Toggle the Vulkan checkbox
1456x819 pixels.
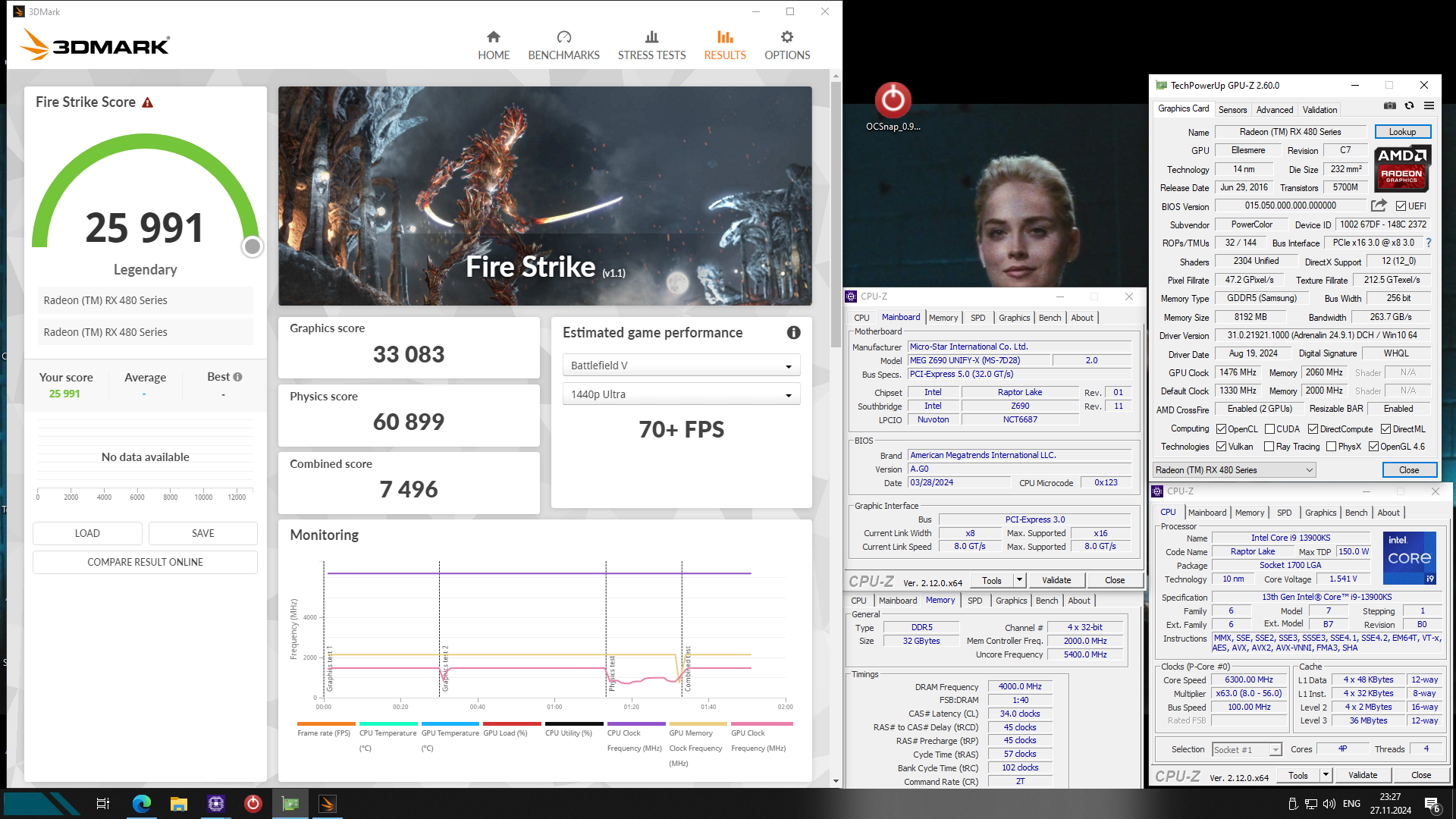click(1221, 447)
